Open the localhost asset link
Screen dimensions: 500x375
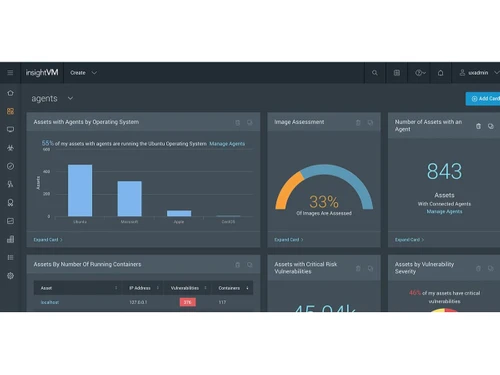[x=50, y=302]
